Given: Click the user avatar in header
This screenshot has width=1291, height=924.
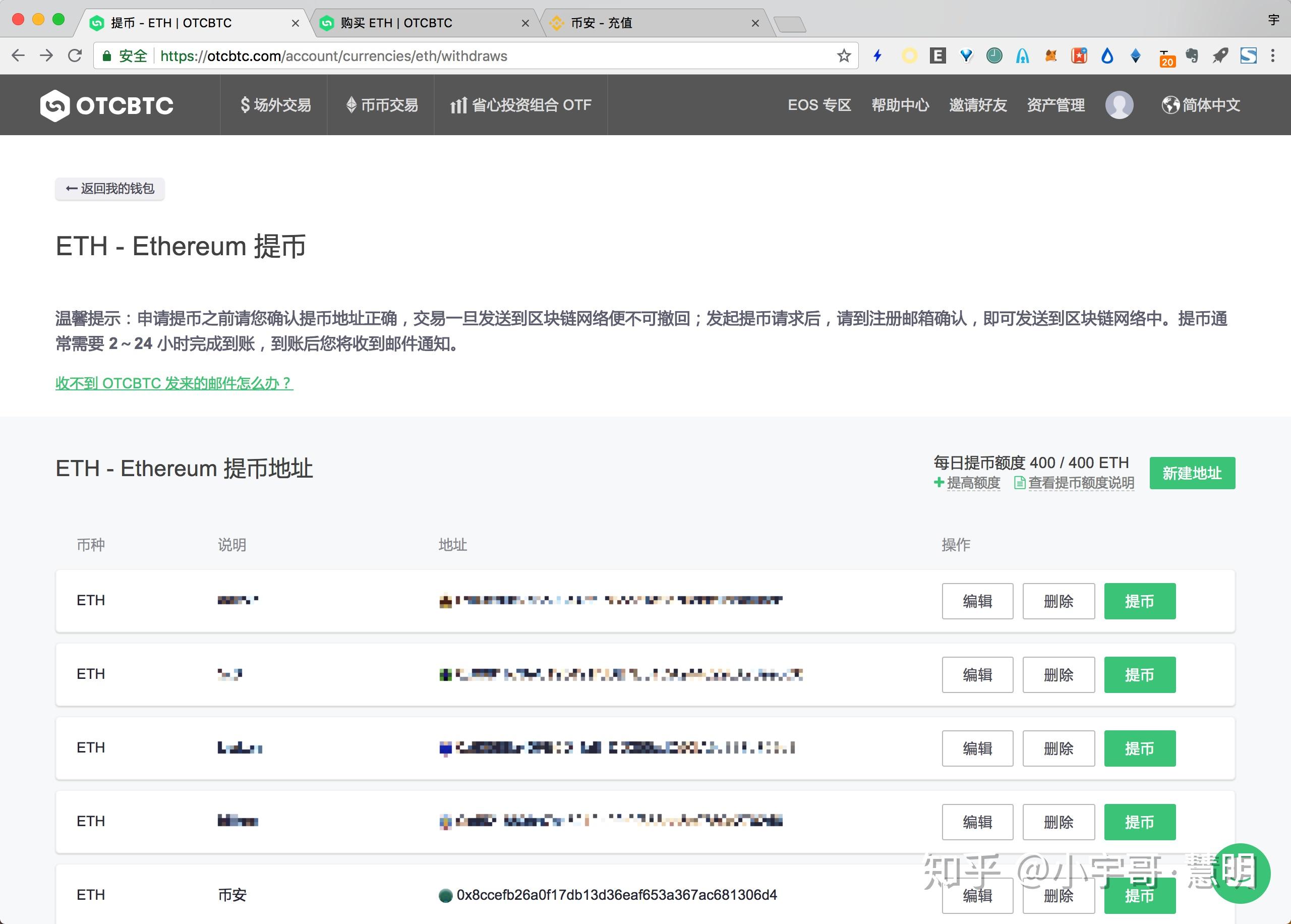Looking at the screenshot, I should 1119,105.
